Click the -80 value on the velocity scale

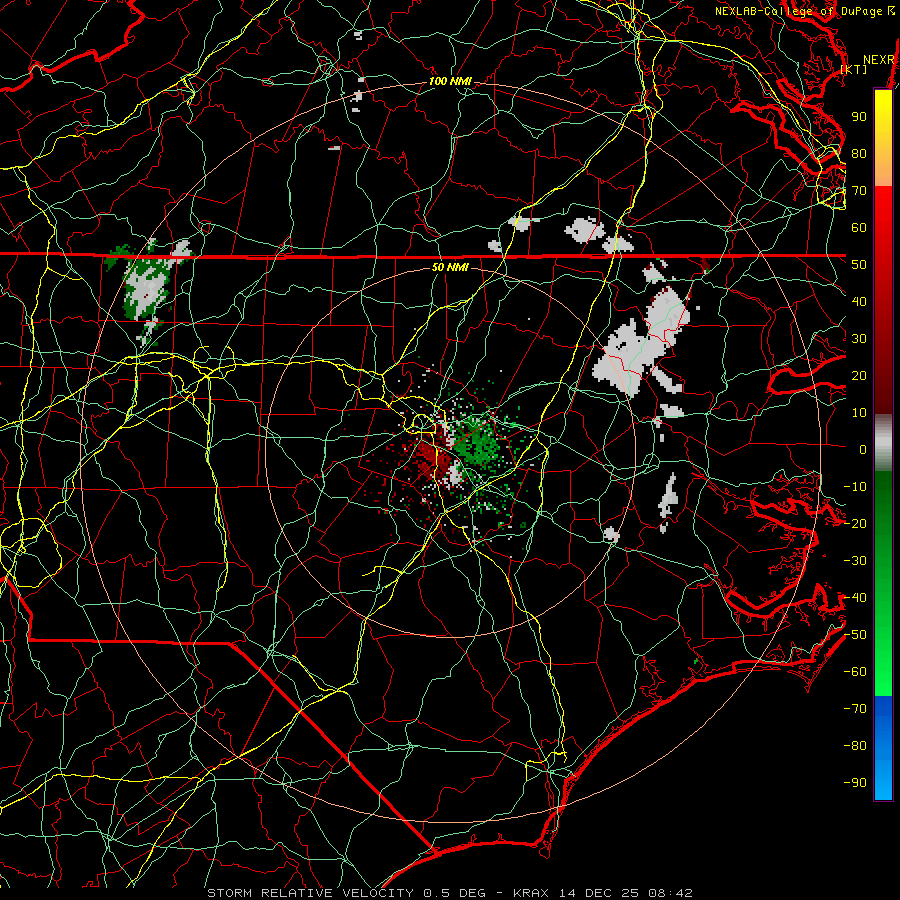click(855, 746)
